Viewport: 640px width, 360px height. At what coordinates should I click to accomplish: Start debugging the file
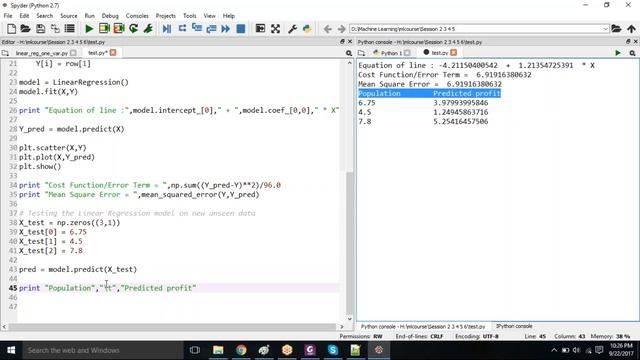coord(167,29)
